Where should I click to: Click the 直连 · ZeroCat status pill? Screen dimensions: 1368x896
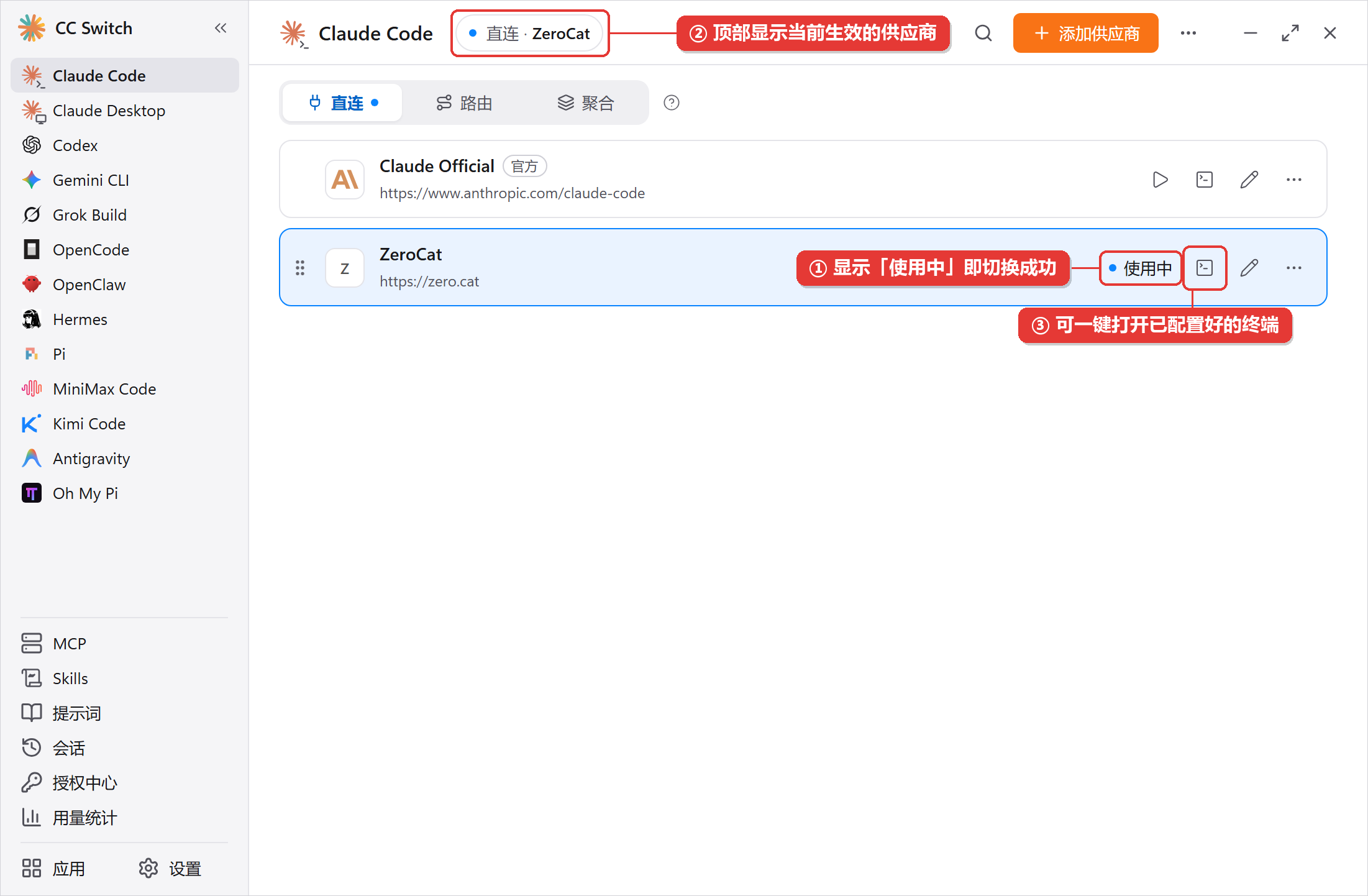coord(530,33)
